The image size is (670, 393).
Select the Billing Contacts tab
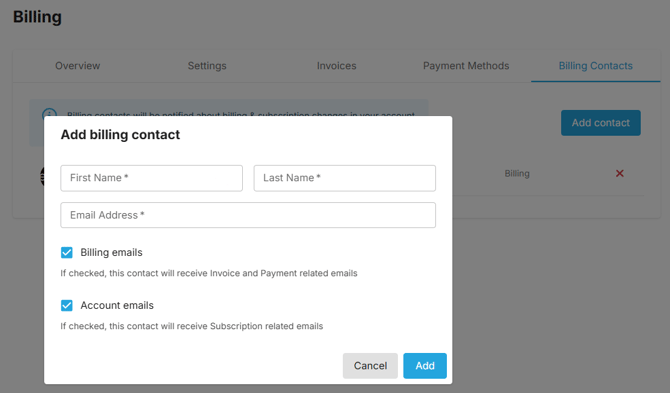click(x=596, y=66)
